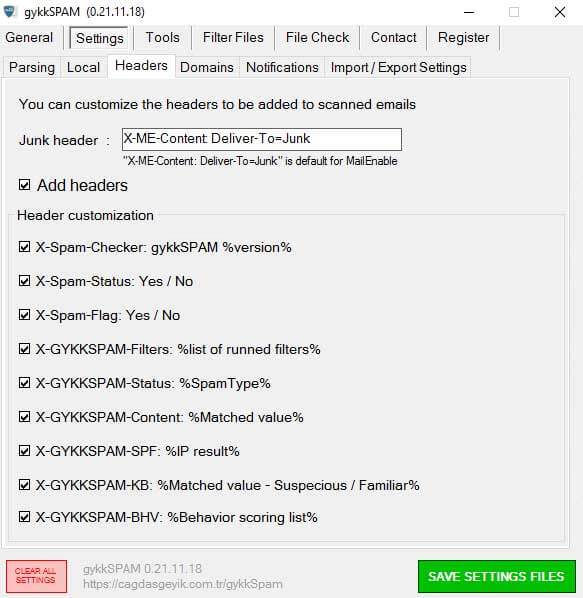This screenshot has width=583, height=598.
Task: Switch to the Settings tab
Action: [x=100, y=38]
